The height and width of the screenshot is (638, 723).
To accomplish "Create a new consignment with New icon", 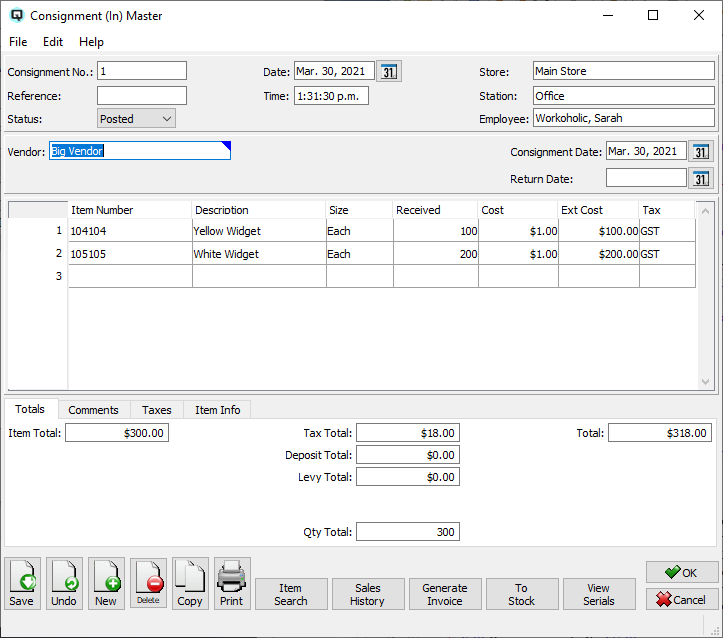I will [107, 584].
